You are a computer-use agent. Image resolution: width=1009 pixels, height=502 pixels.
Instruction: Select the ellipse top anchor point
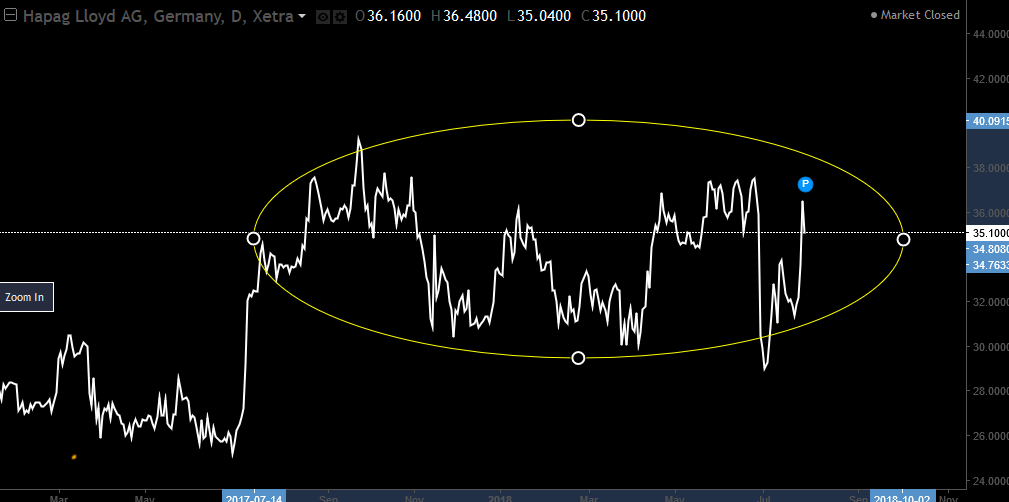pos(579,120)
